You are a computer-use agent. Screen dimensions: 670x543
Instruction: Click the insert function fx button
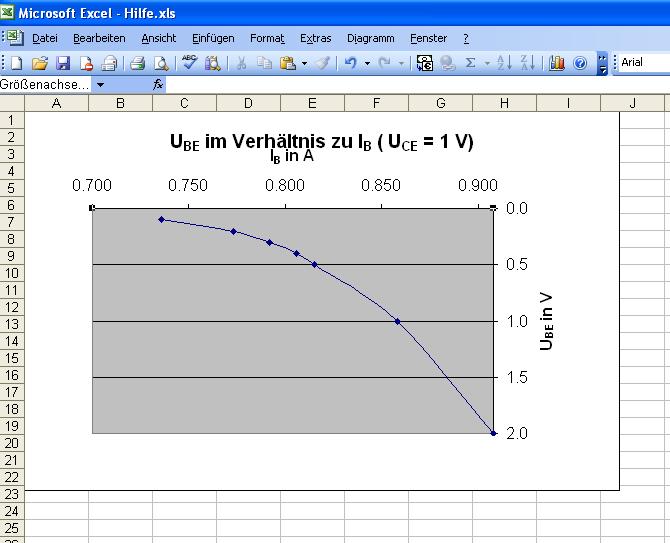pos(158,85)
